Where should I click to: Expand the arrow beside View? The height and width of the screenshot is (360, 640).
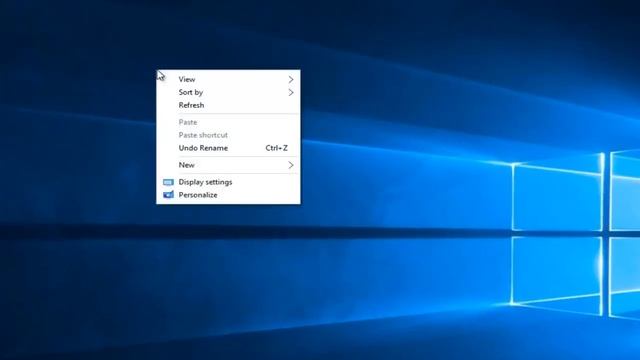point(291,79)
